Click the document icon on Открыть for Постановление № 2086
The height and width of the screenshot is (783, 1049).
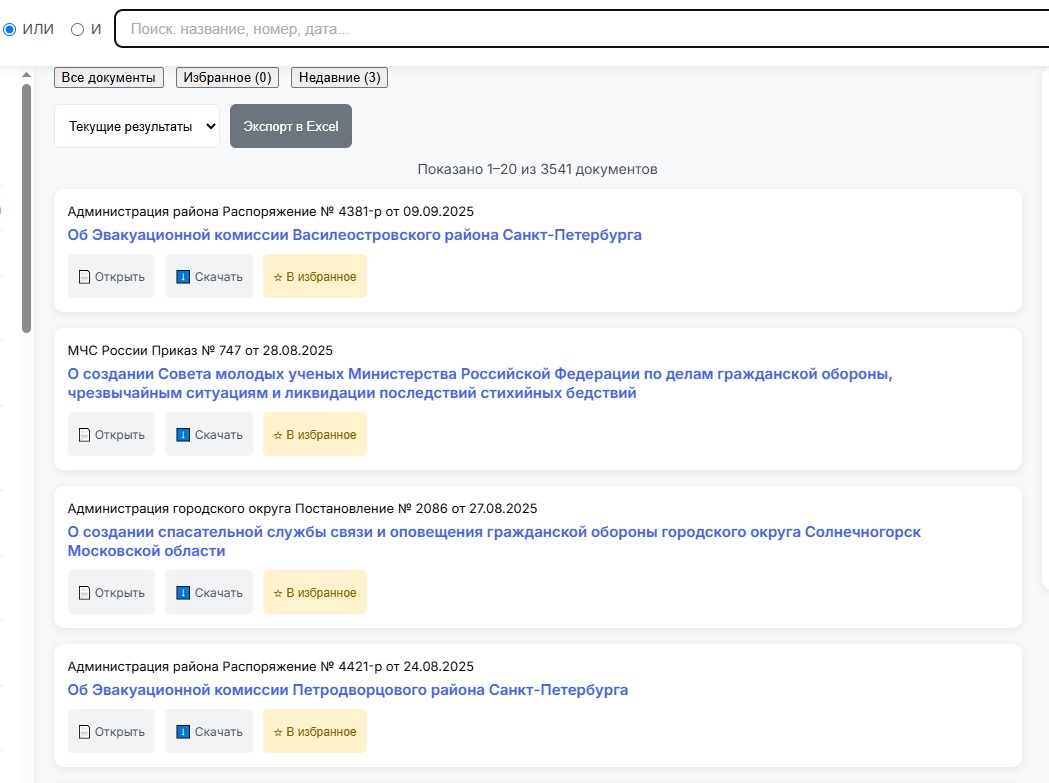(84, 593)
